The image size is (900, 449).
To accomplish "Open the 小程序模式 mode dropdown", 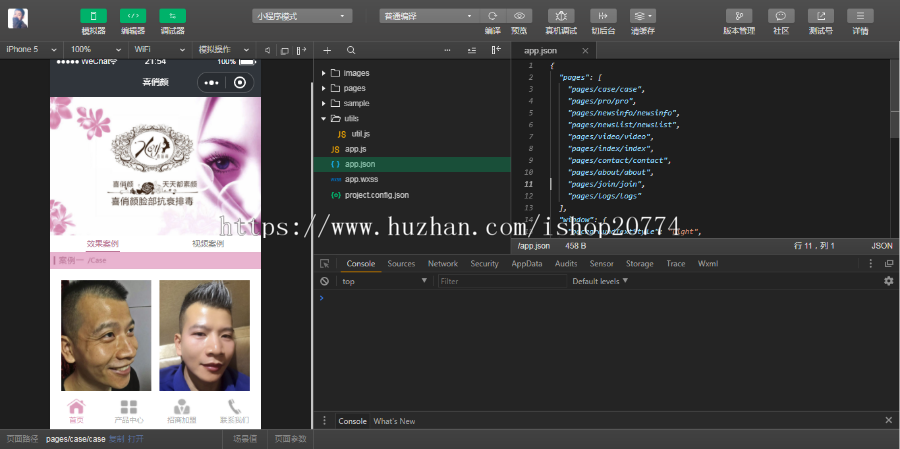I will tap(302, 16).
